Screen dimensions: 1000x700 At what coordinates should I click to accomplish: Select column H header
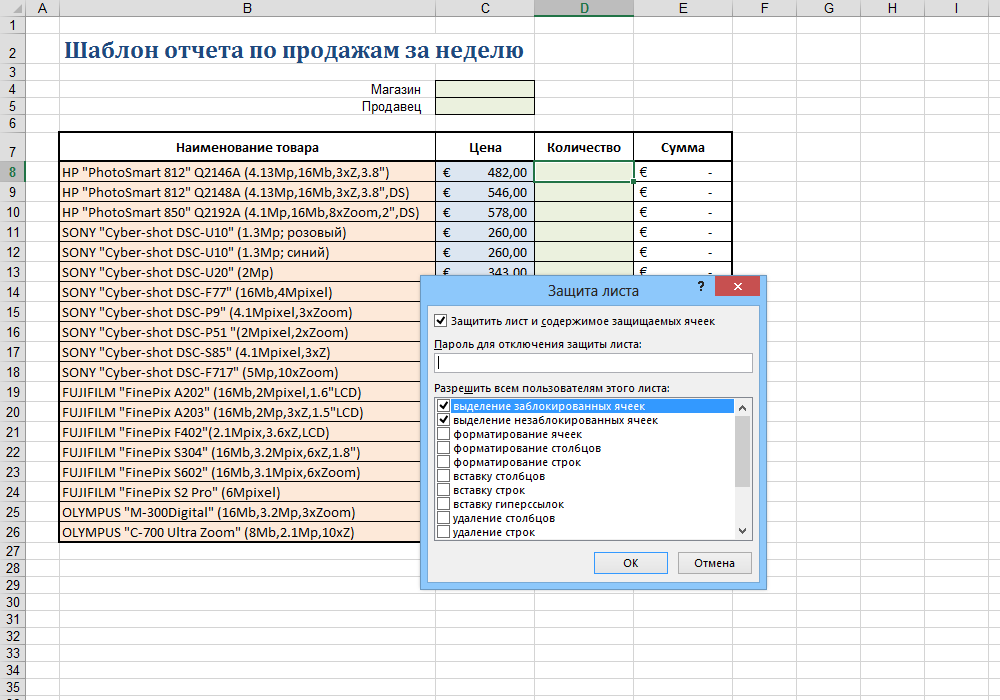point(892,8)
